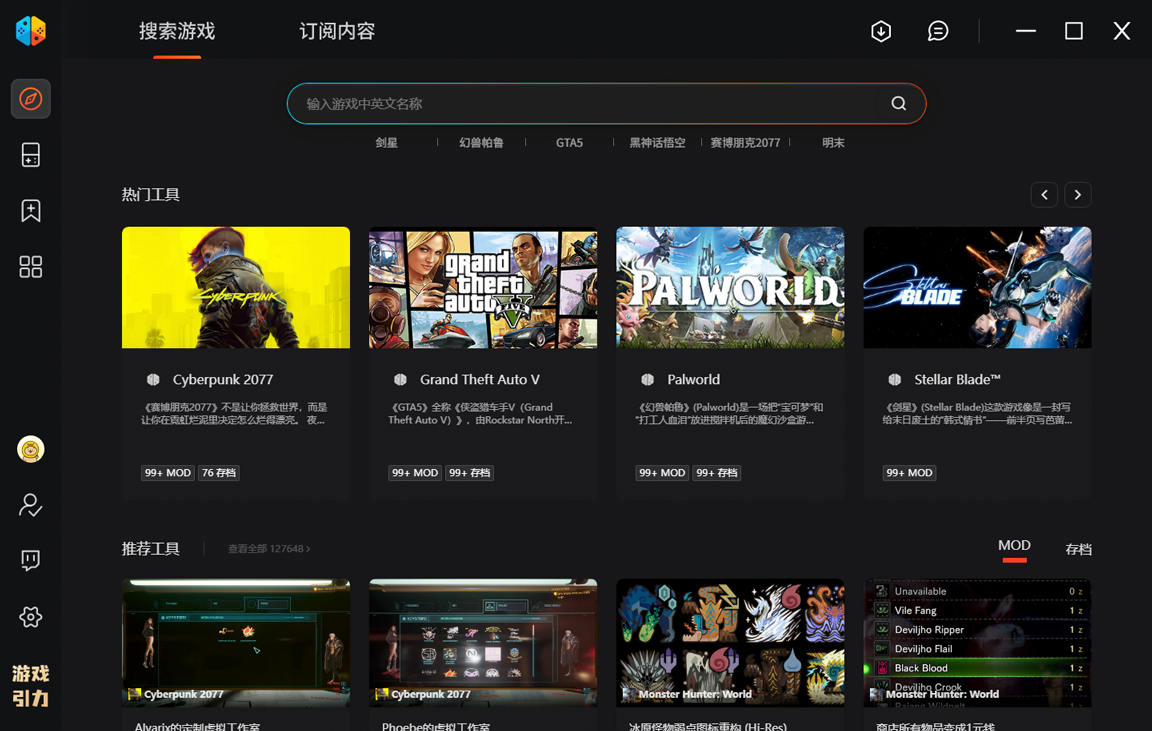Click 99+ MOD badge on Grand Theft Auto V
1152x731 pixels.
[415, 473]
